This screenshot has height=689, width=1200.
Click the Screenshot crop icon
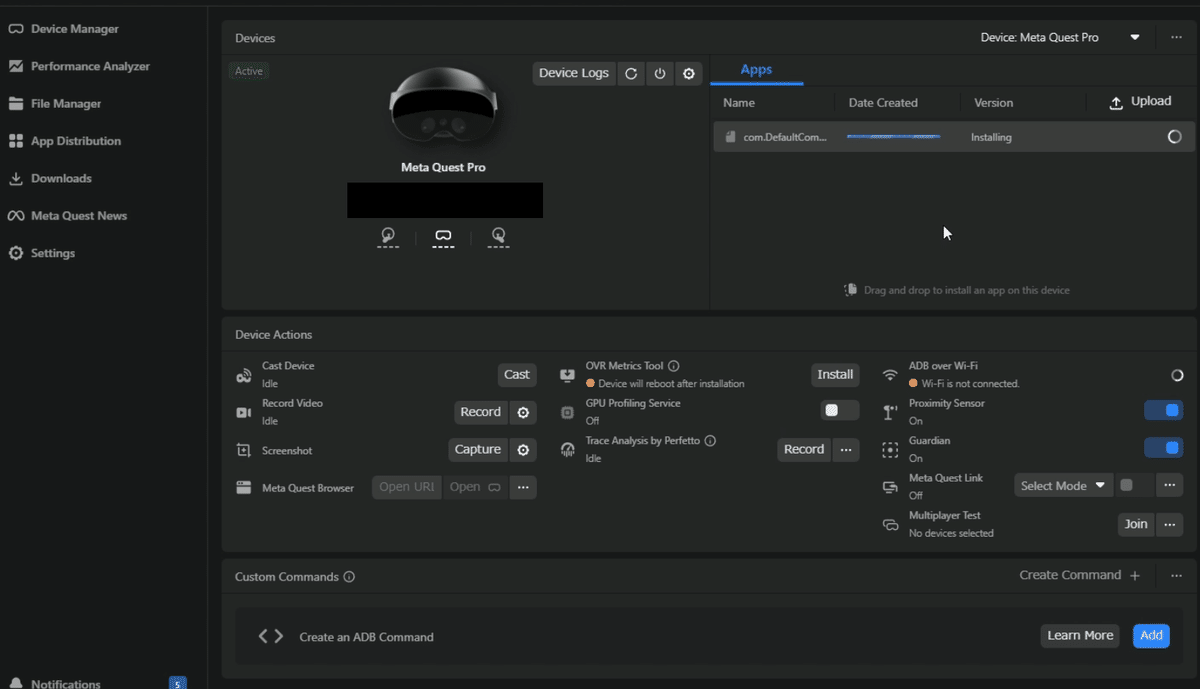[243, 451]
